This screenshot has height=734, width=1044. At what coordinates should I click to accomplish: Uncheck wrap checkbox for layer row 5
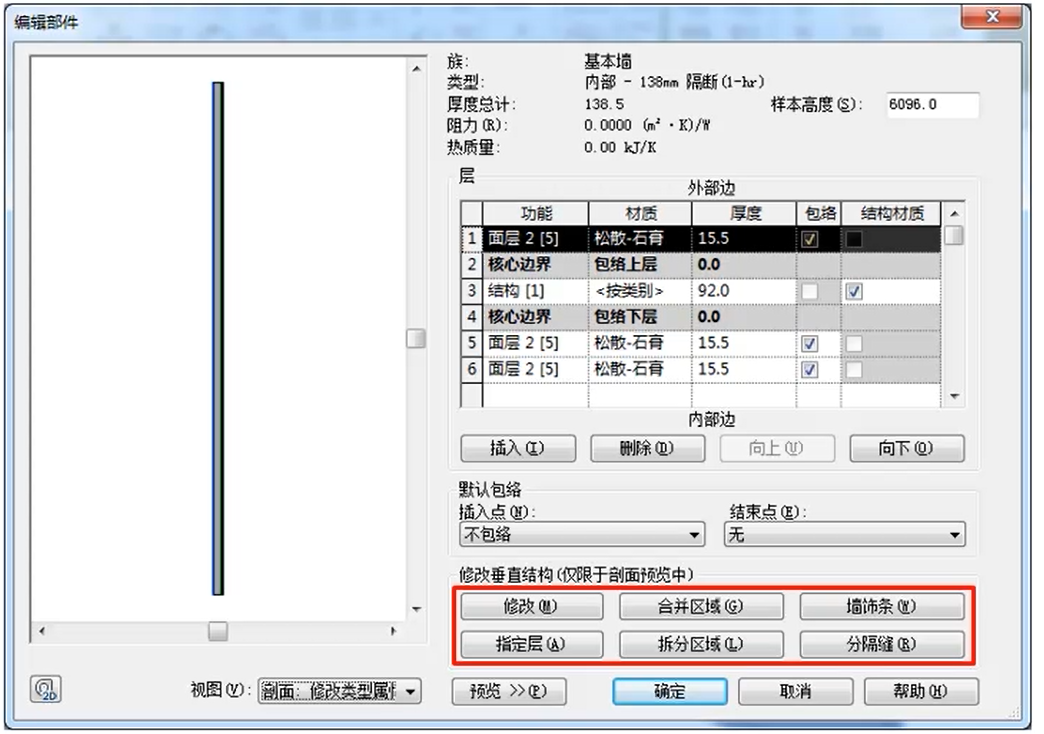coord(811,343)
